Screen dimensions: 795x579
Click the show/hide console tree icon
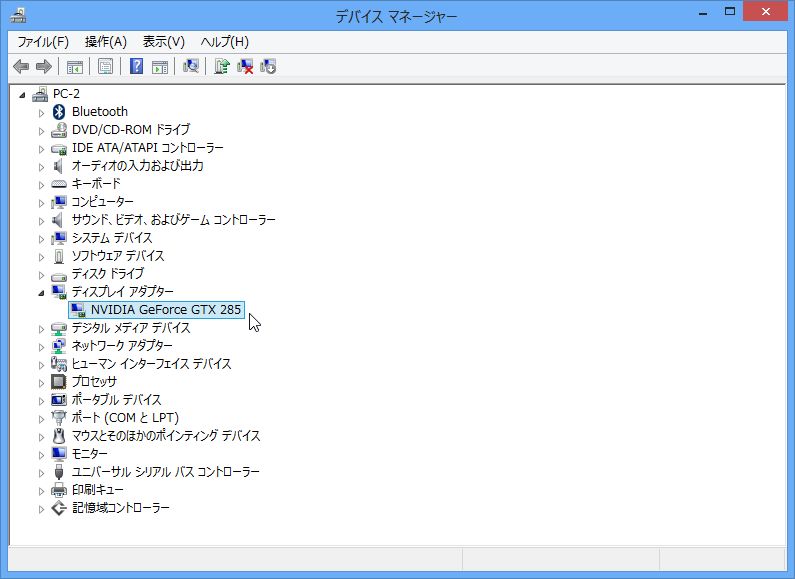pos(75,66)
